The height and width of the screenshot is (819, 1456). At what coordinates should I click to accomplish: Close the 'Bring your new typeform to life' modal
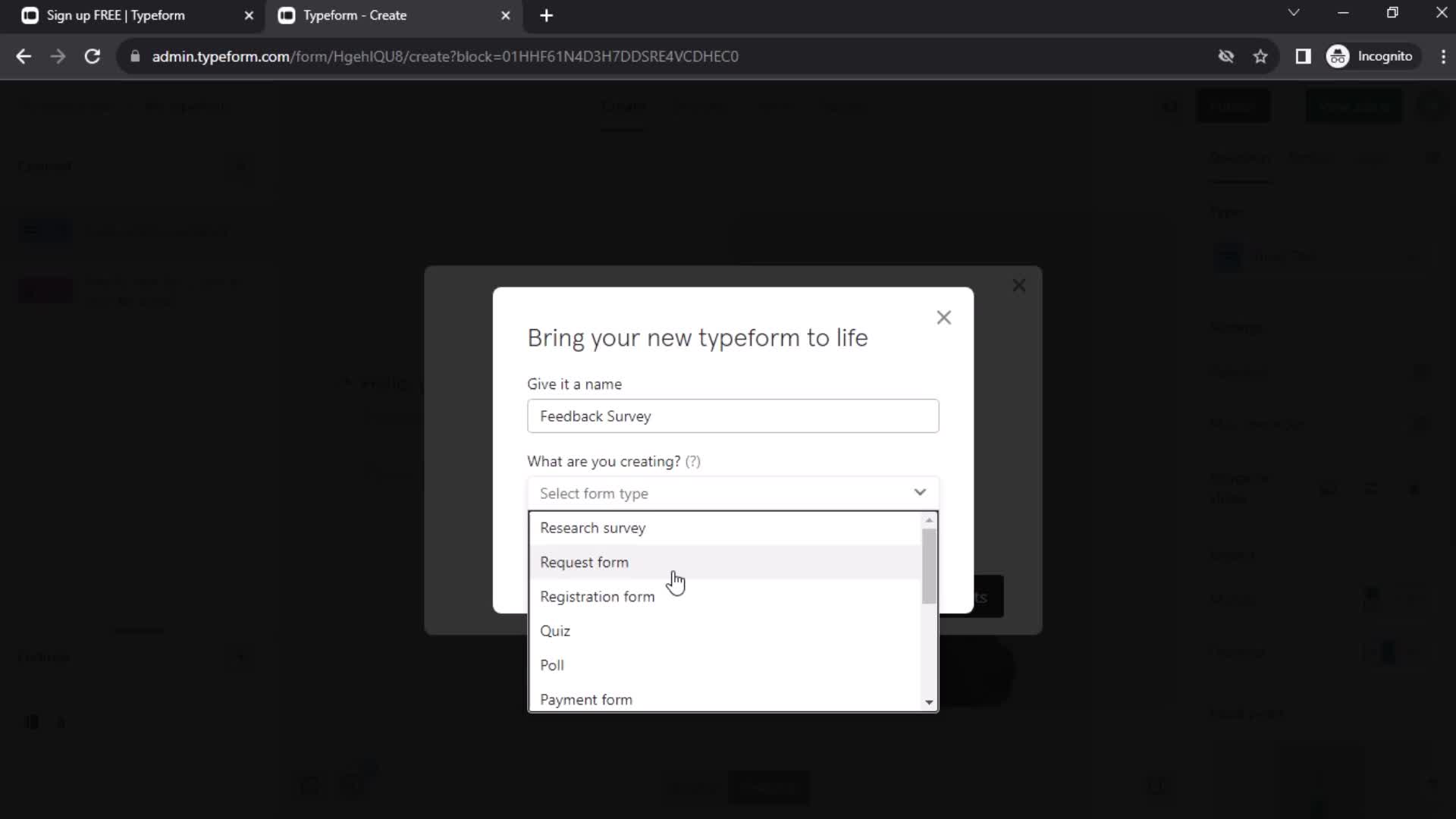pos(943,317)
